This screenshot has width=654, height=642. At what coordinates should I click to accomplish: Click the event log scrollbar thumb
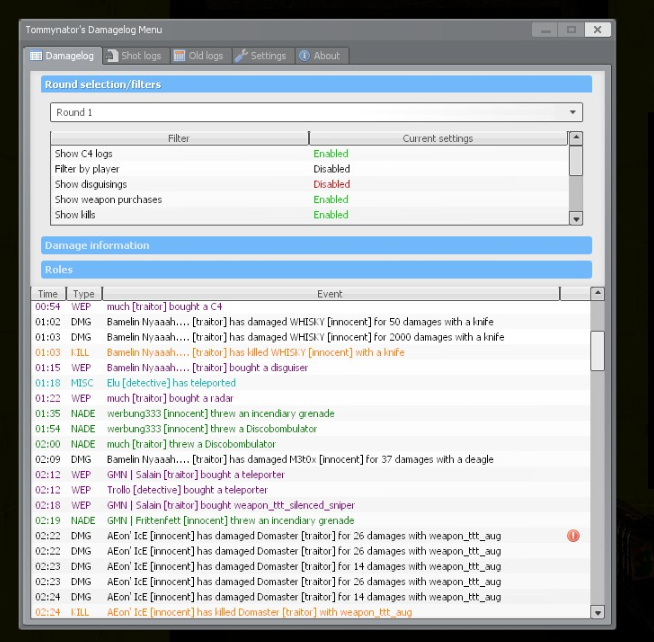[x=598, y=351]
